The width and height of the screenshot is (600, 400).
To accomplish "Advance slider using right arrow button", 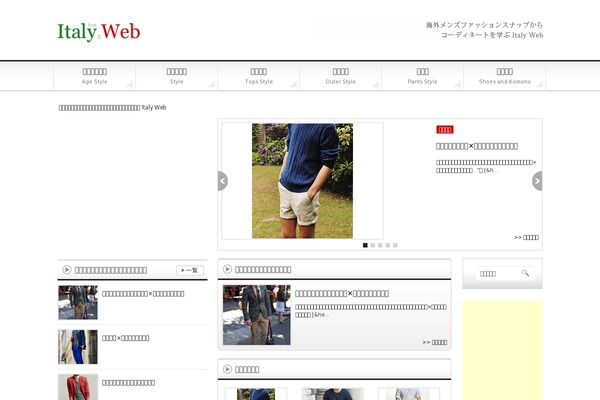I will click(x=537, y=181).
